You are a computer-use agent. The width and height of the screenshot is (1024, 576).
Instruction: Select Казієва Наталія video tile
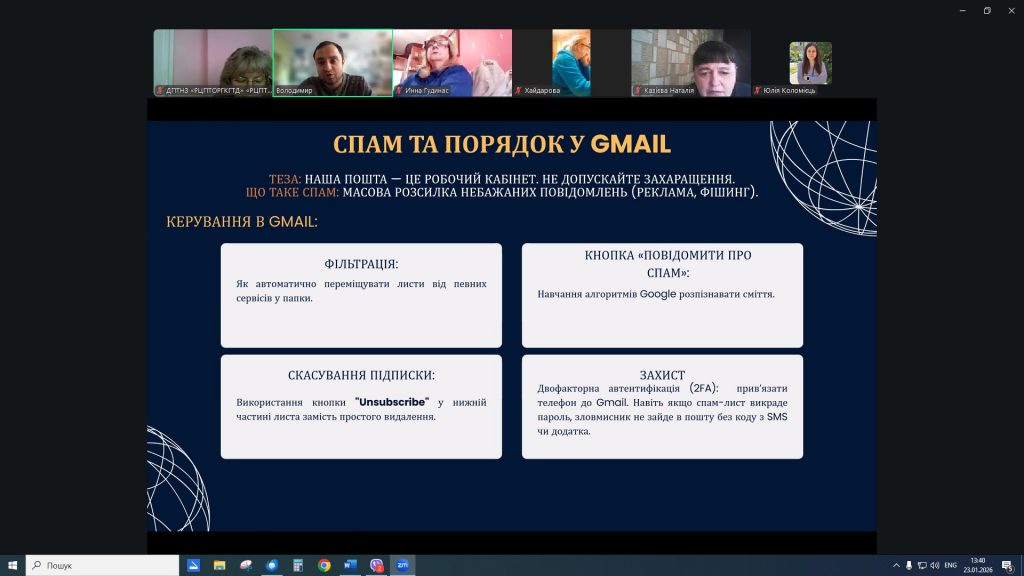pyautogui.click(x=690, y=62)
